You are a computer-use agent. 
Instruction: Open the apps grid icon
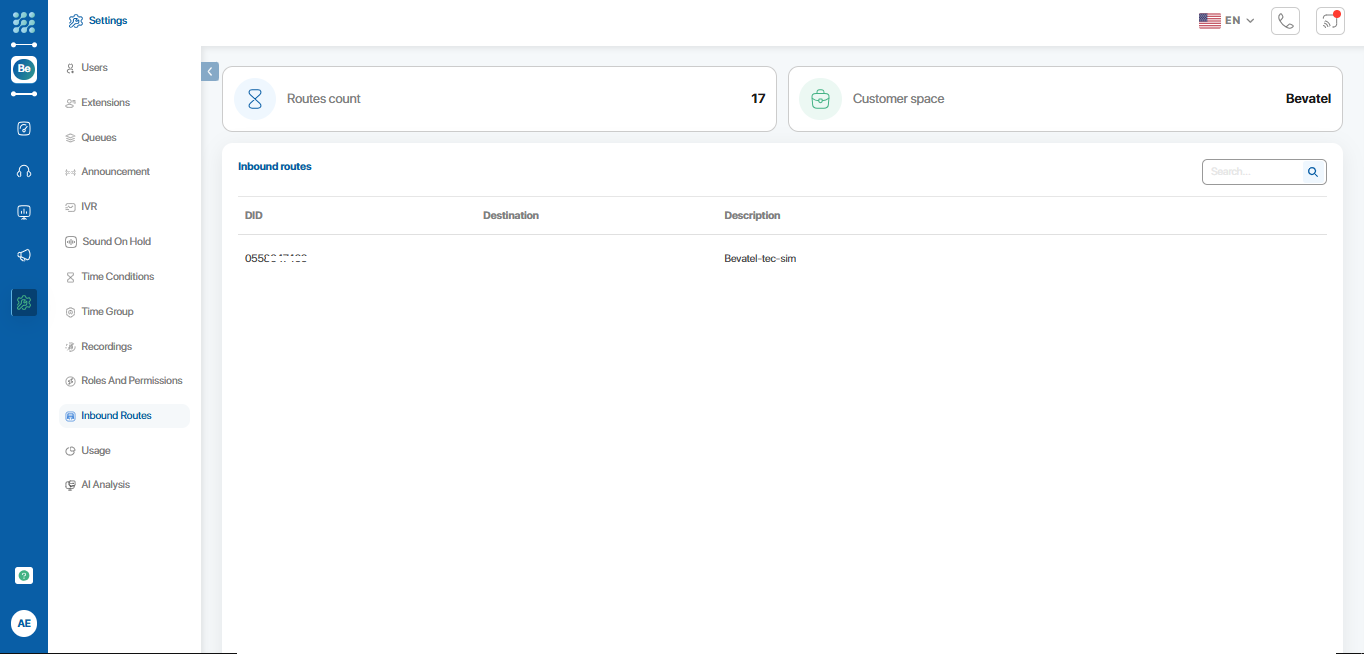click(x=24, y=22)
